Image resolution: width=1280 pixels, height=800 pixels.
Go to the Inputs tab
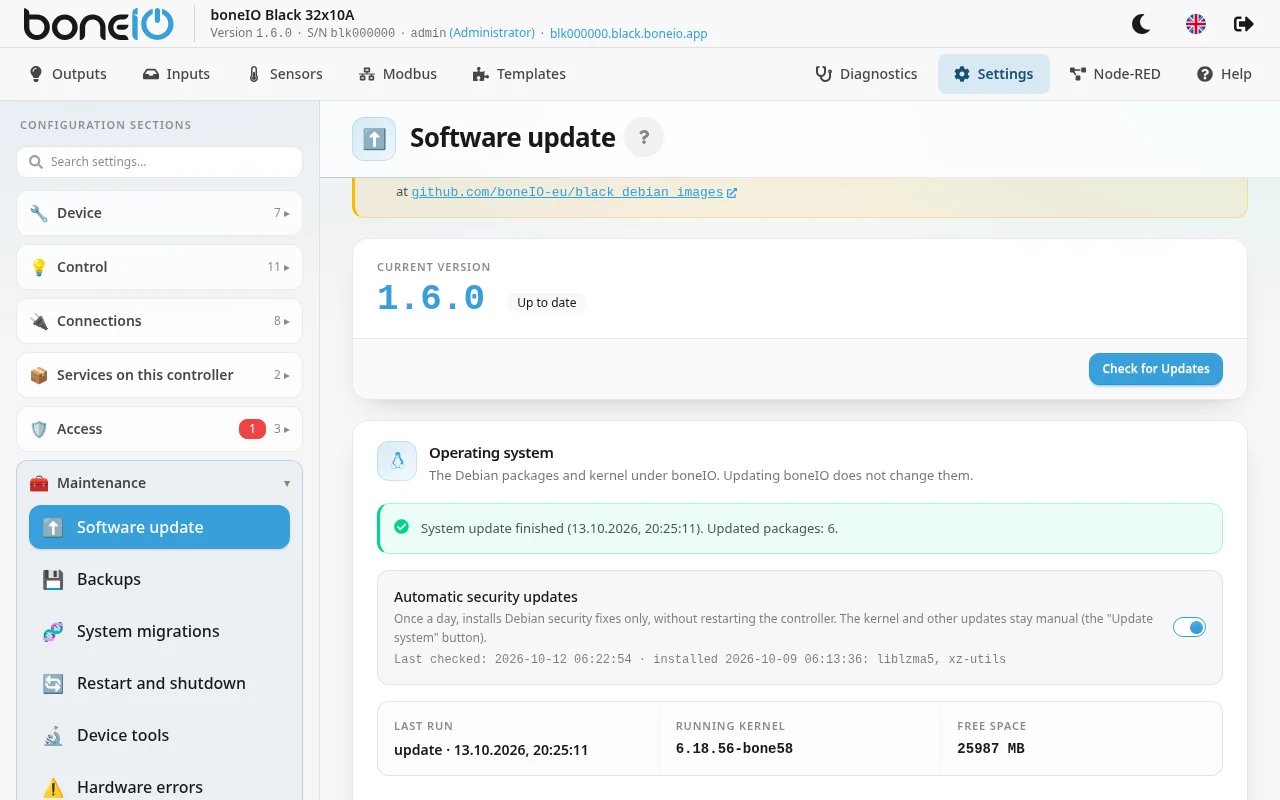[176, 74]
